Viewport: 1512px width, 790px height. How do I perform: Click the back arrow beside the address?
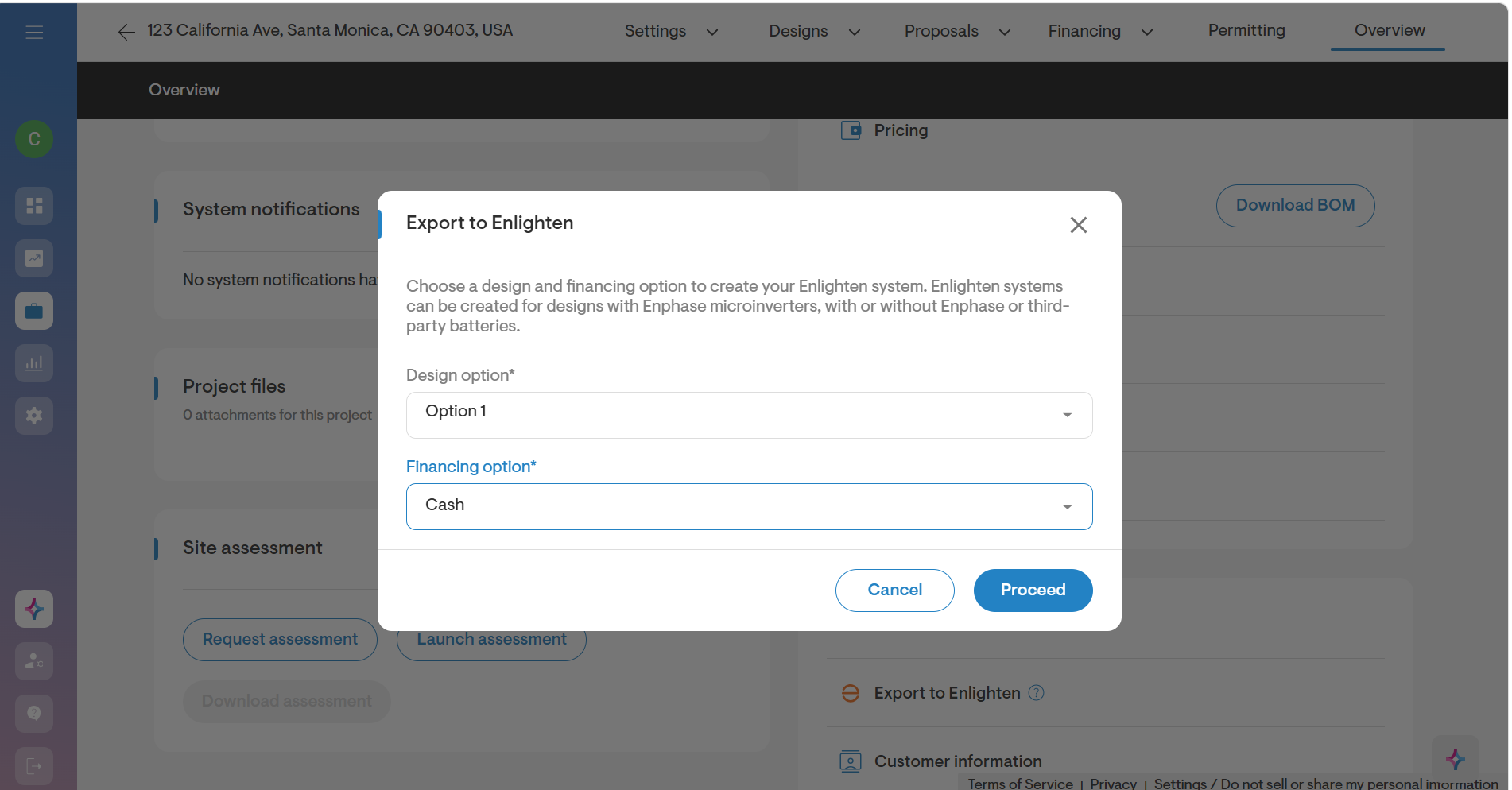tap(126, 32)
